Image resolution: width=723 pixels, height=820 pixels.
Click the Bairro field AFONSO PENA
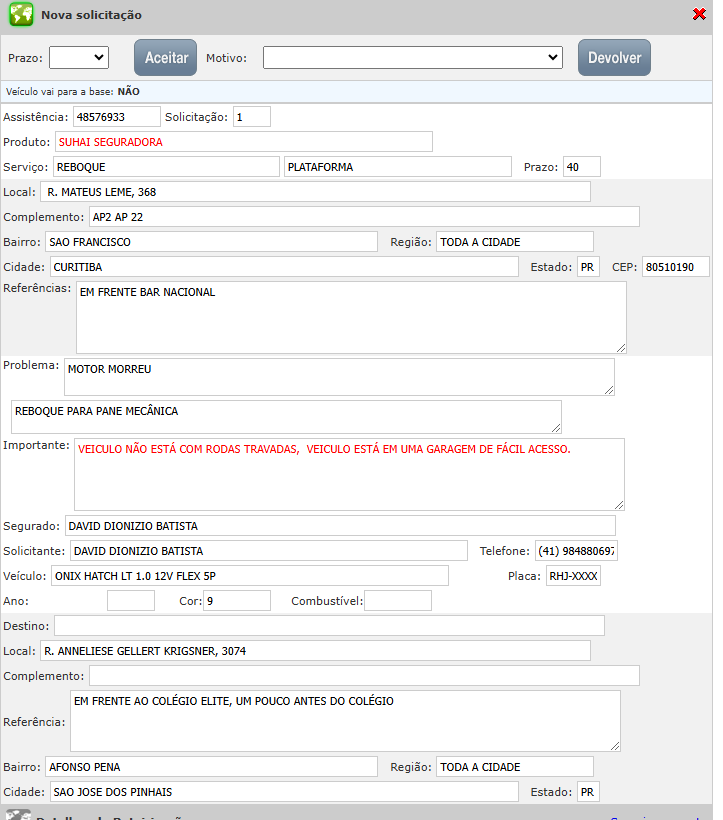(x=211, y=767)
